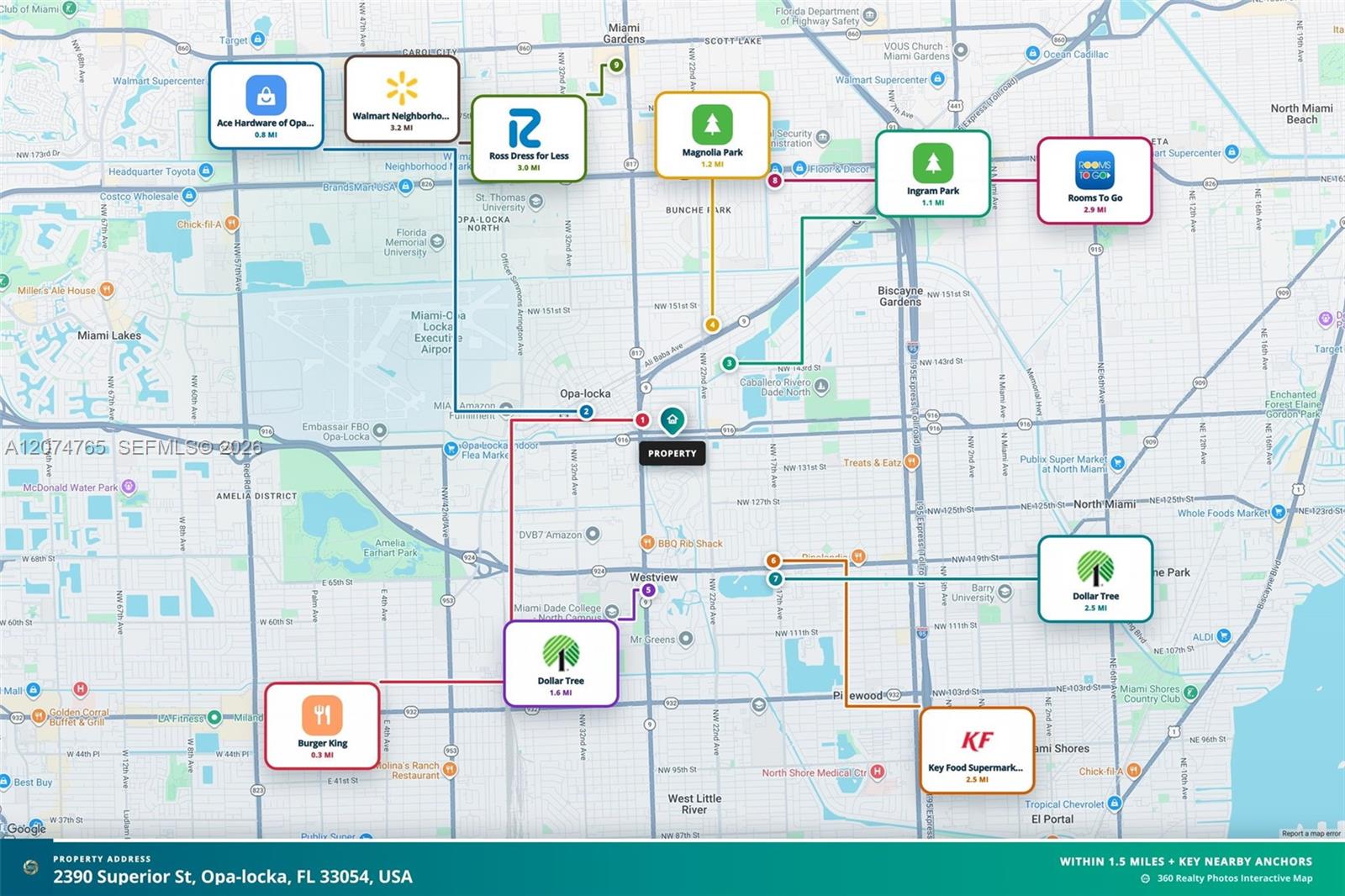The image size is (1345, 896).
Task: Click the Floor & Decor shopping pin
Action: [x=799, y=168]
